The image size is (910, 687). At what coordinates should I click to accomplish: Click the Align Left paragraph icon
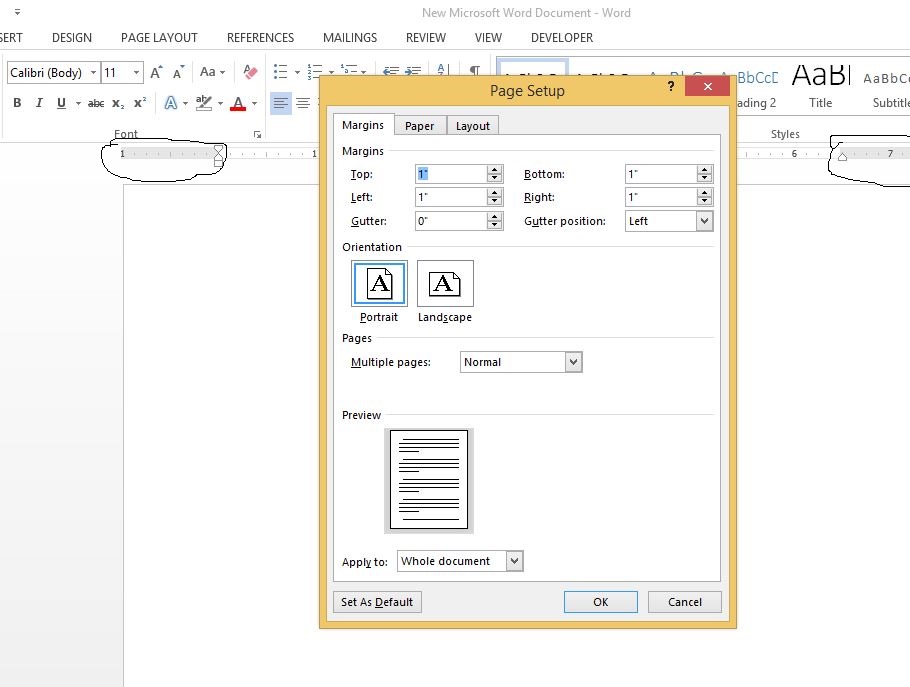(x=280, y=103)
